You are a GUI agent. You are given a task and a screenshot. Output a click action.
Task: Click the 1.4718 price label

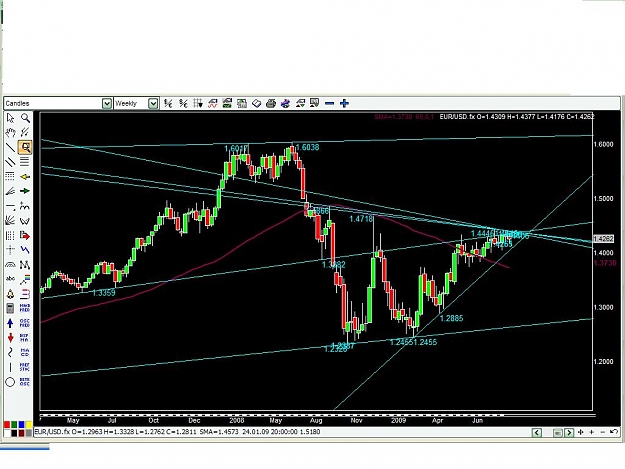(x=361, y=219)
